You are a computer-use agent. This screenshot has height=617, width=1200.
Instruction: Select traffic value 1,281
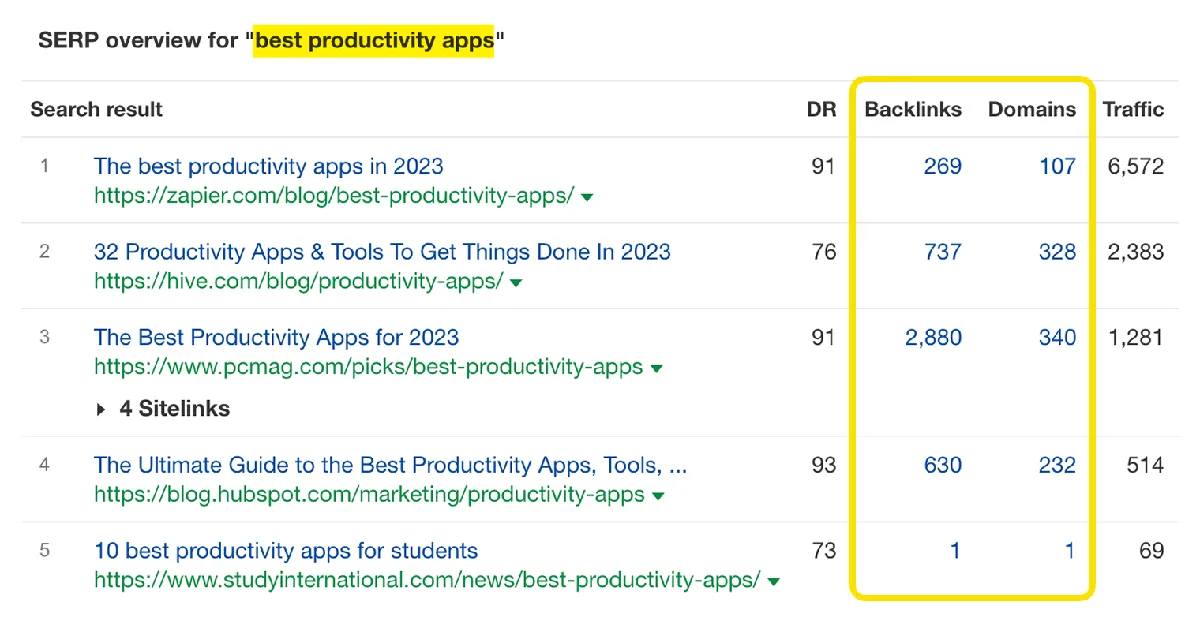(1136, 337)
